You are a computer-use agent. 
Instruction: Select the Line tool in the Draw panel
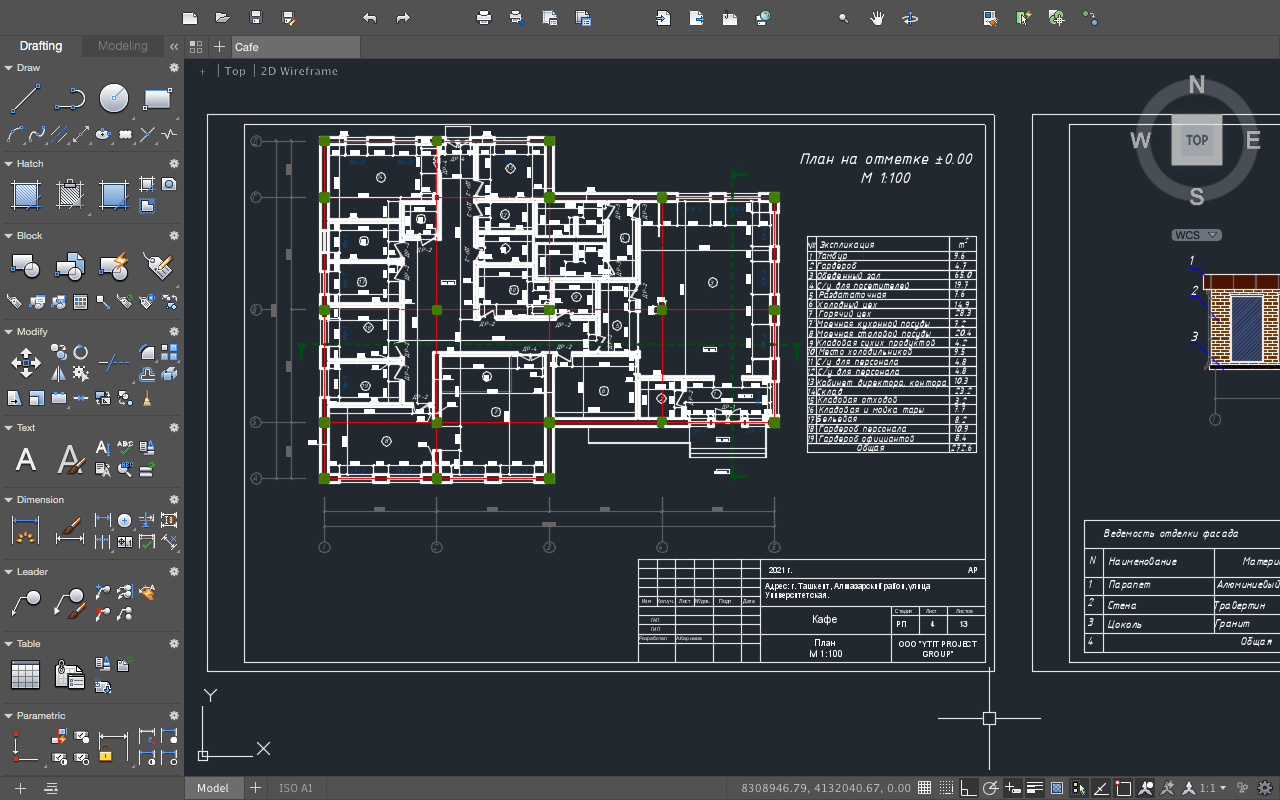click(x=24, y=99)
